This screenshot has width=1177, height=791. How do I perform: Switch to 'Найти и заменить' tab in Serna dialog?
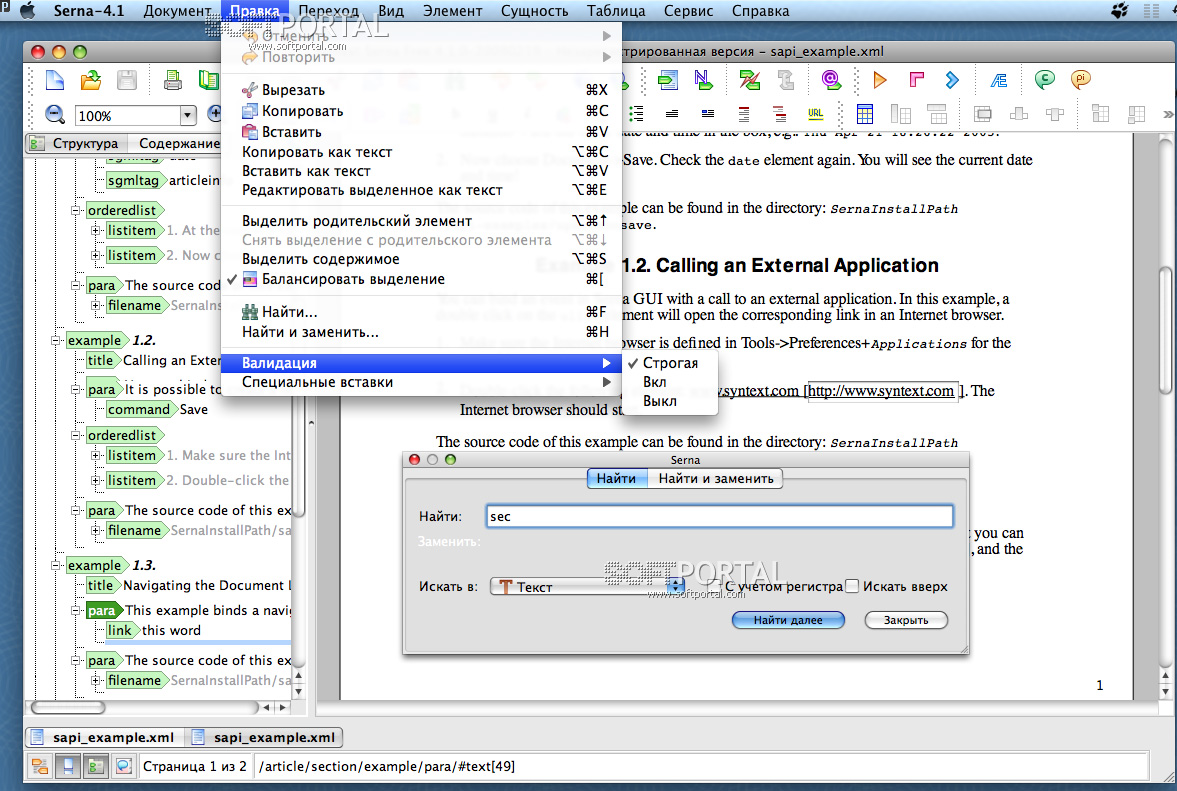tap(715, 479)
